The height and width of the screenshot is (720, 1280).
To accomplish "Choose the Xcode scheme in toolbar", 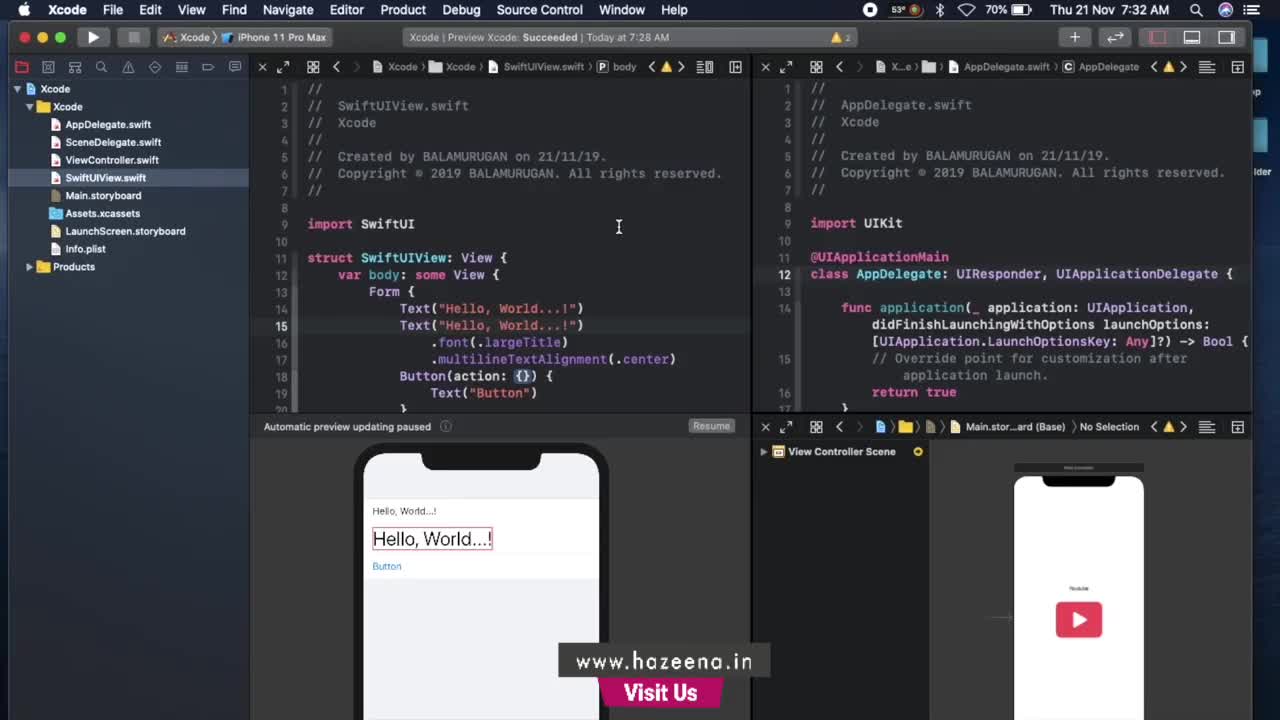I will 186,37.
